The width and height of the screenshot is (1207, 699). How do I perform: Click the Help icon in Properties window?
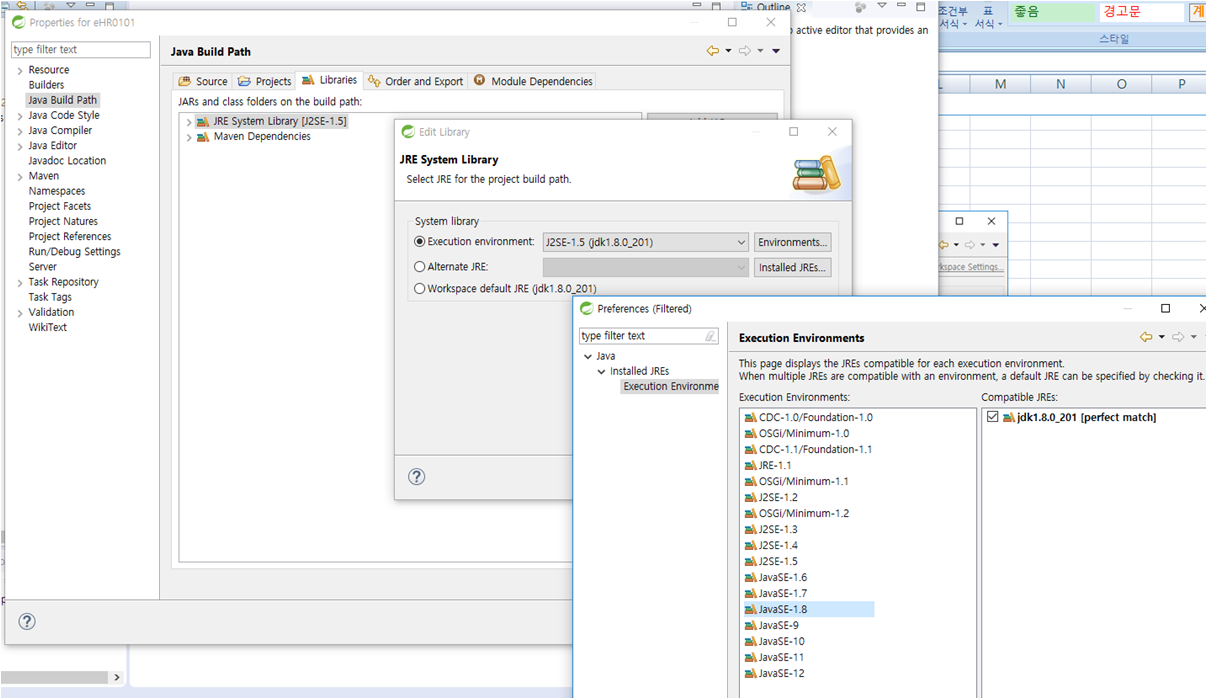[x=27, y=621]
